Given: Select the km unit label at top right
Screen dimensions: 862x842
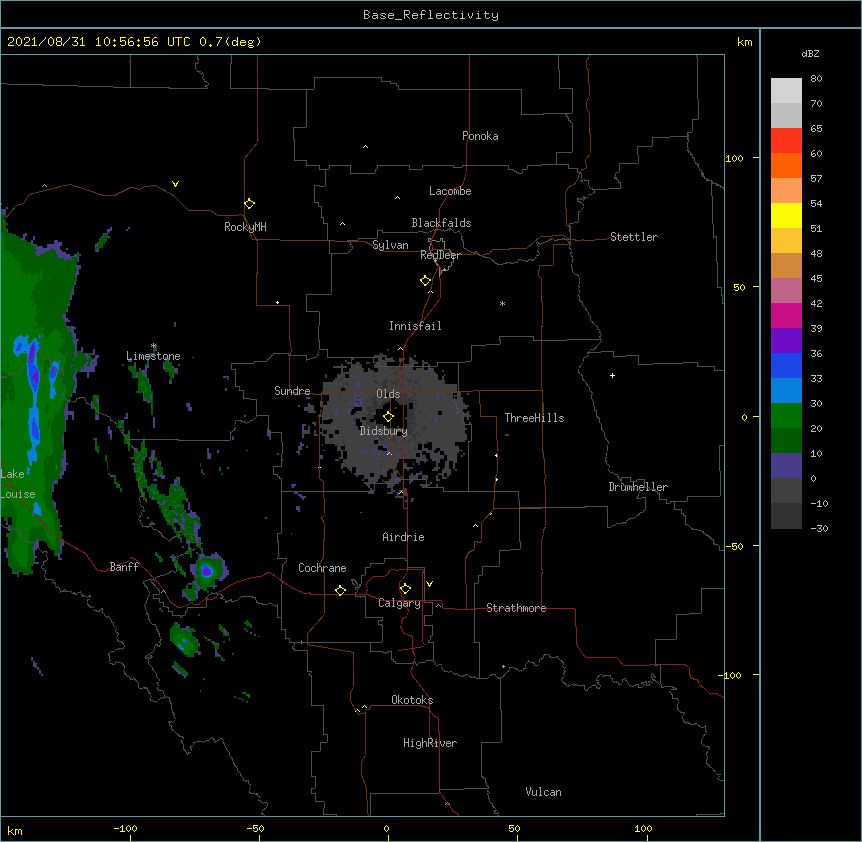Looking at the screenshot, I should point(745,42).
